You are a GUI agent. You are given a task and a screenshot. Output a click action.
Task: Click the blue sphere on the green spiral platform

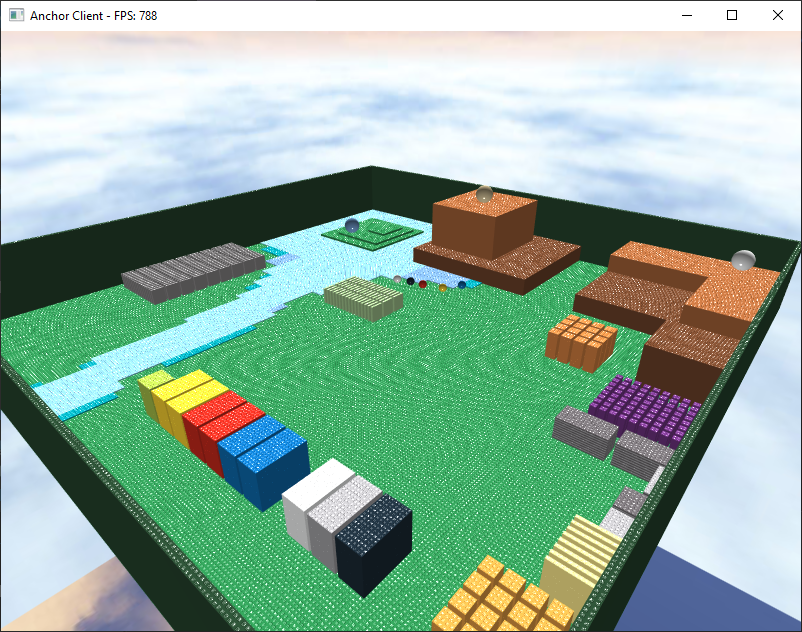(x=352, y=225)
